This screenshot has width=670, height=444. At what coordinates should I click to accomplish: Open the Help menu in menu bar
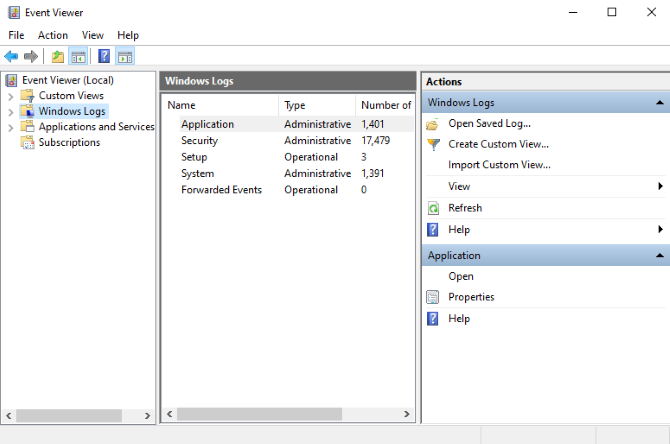click(x=128, y=35)
